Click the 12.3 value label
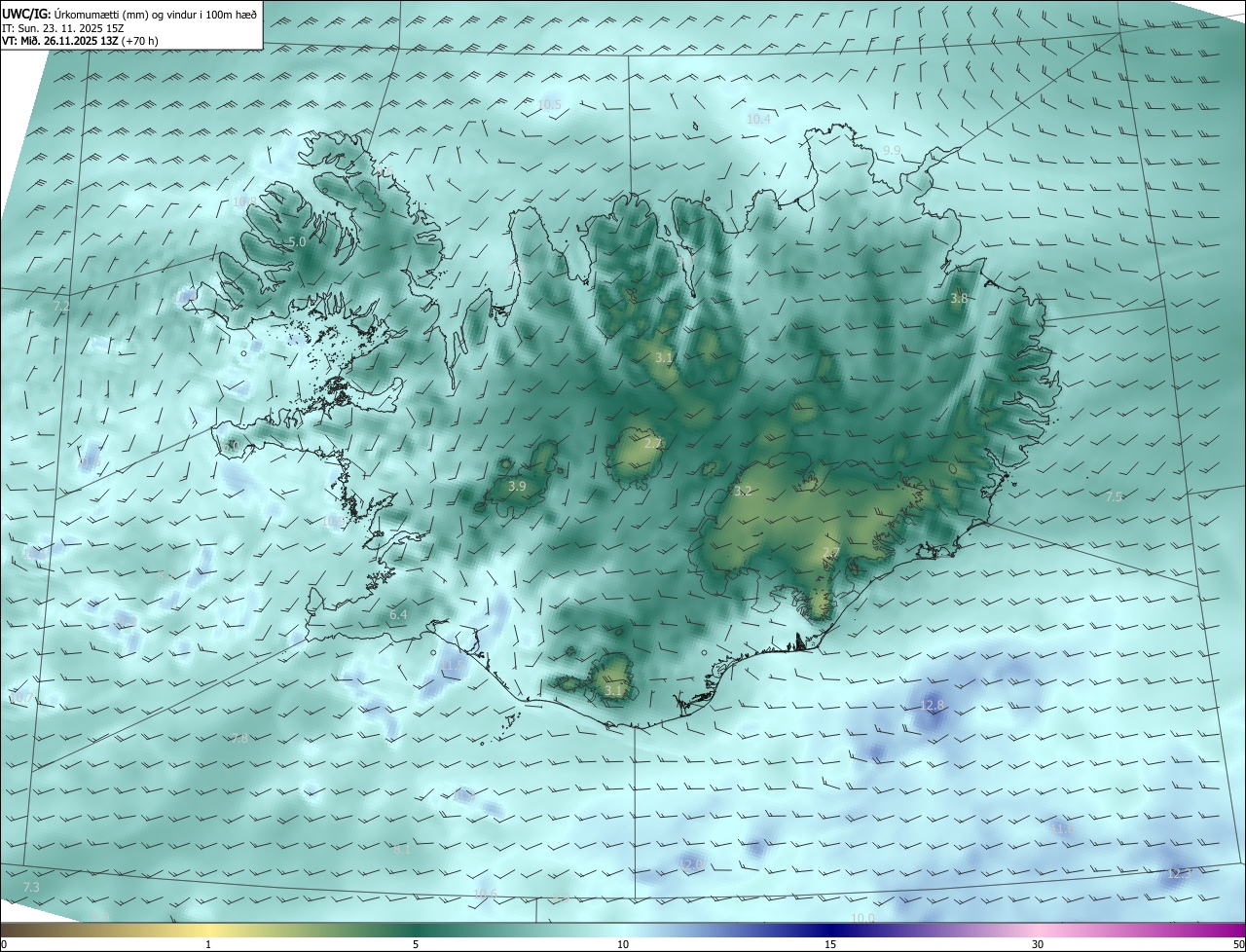Image resolution: width=1246 pixels, height=952 pixels. 1178,874
